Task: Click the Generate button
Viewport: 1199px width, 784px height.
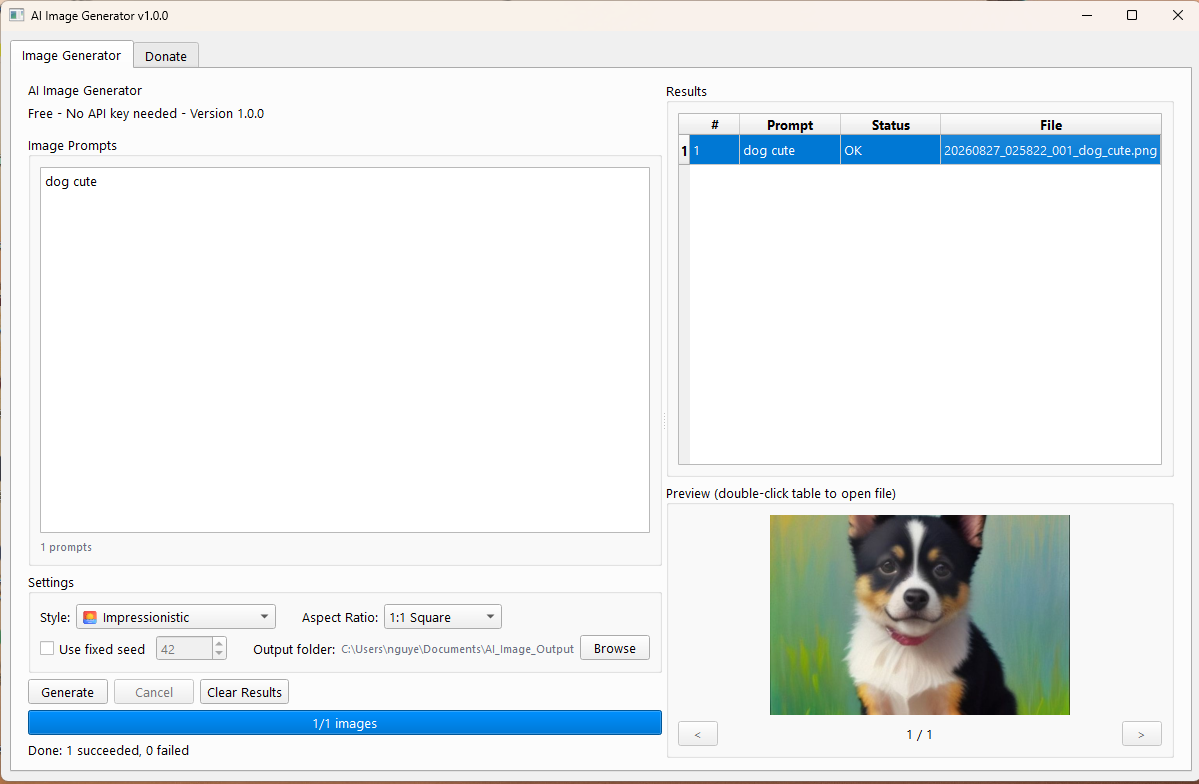Action: click(x=68, y=691)
